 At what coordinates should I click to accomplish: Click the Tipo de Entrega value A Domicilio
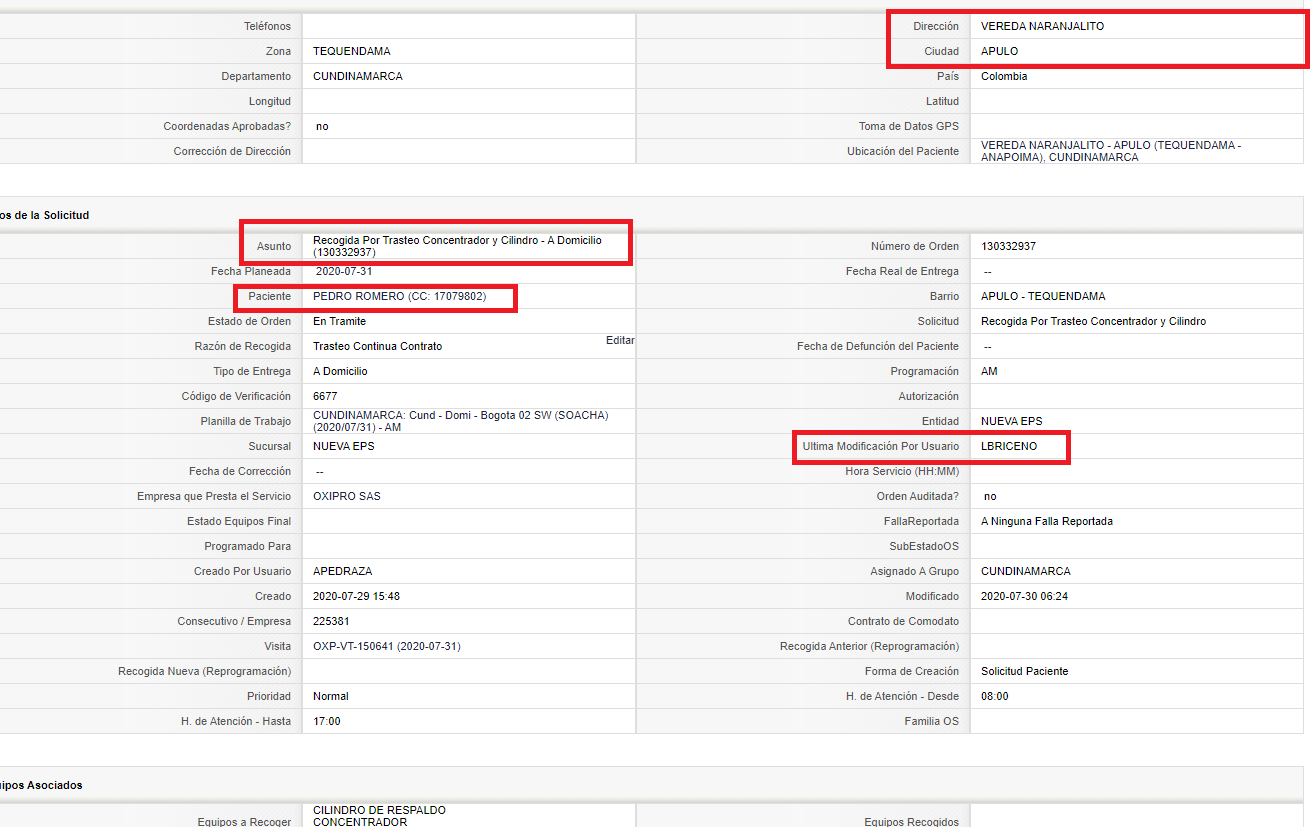click(340, 371)
